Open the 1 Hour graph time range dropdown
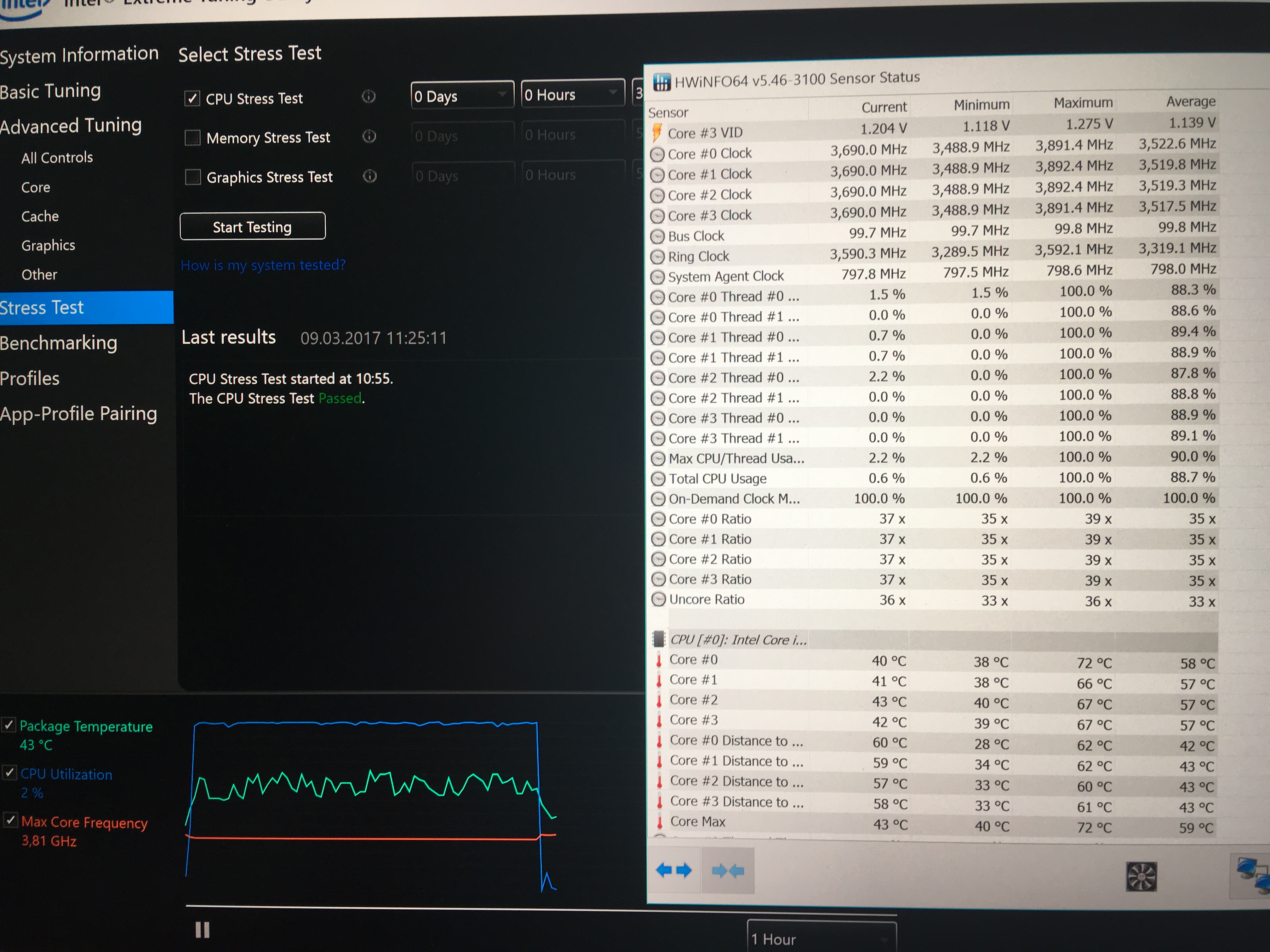 tap(821, 938)
